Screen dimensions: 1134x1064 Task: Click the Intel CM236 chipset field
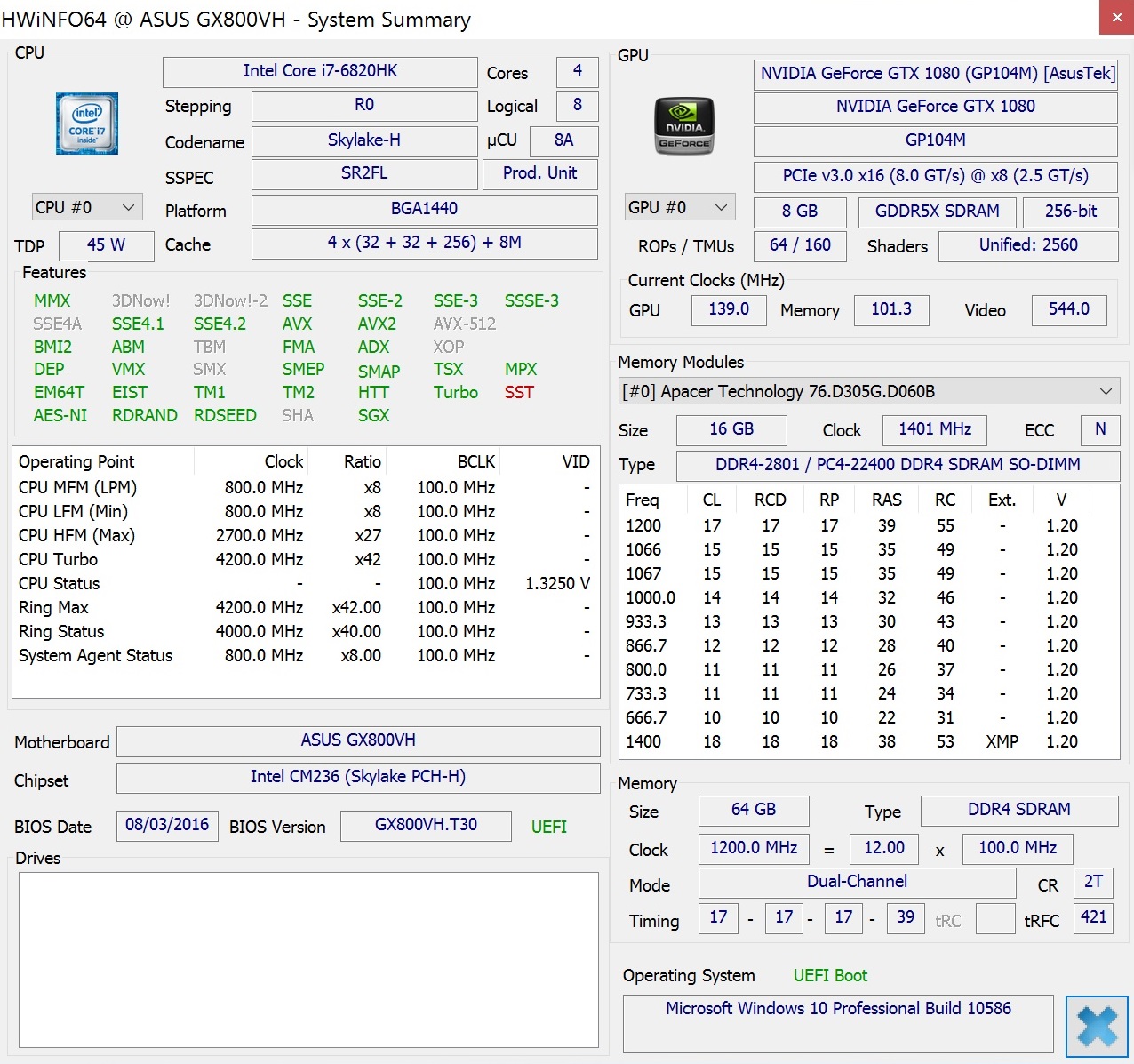tap(358, 777)
